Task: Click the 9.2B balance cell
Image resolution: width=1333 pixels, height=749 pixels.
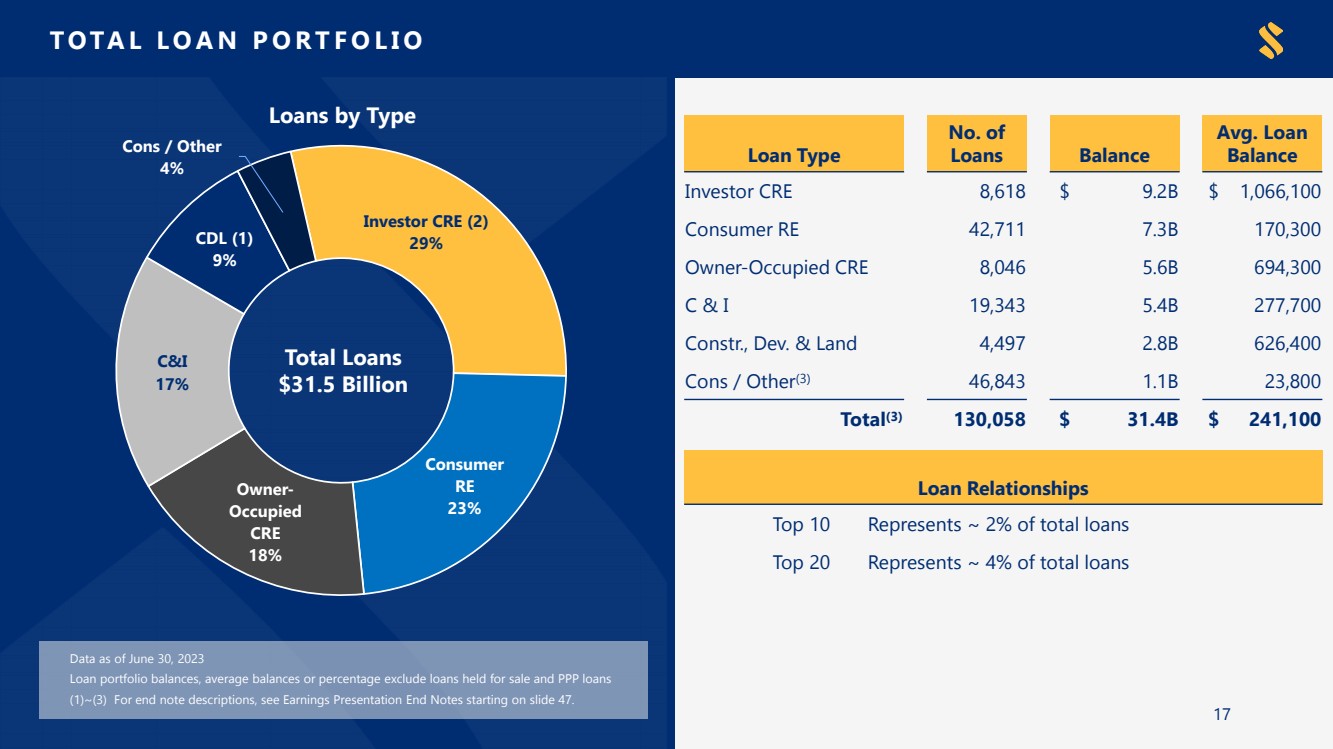Action: point(1160,191)
